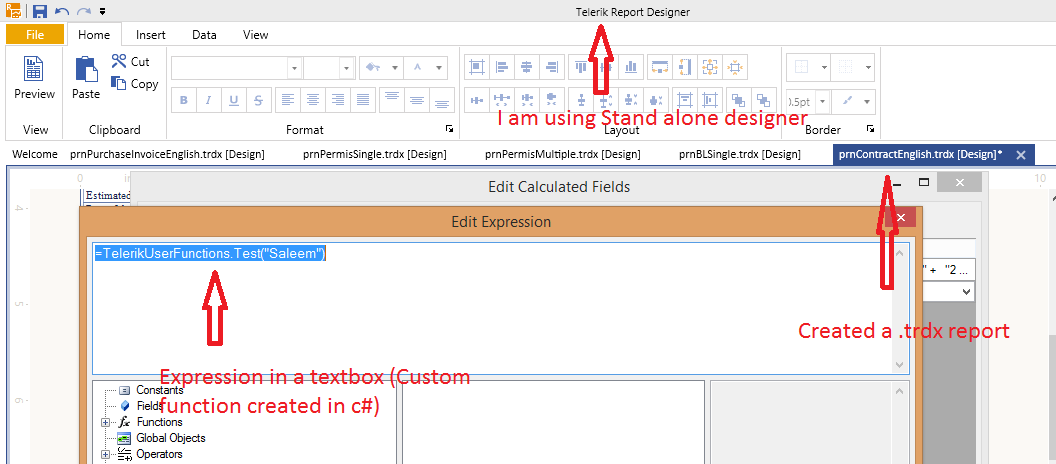Image resolution: width=1056 pixels, height=464 pixels.
Task: Open prnPurchaseInvoiceEnglish.trdx design tab
Action: click(x=167, y=154)
